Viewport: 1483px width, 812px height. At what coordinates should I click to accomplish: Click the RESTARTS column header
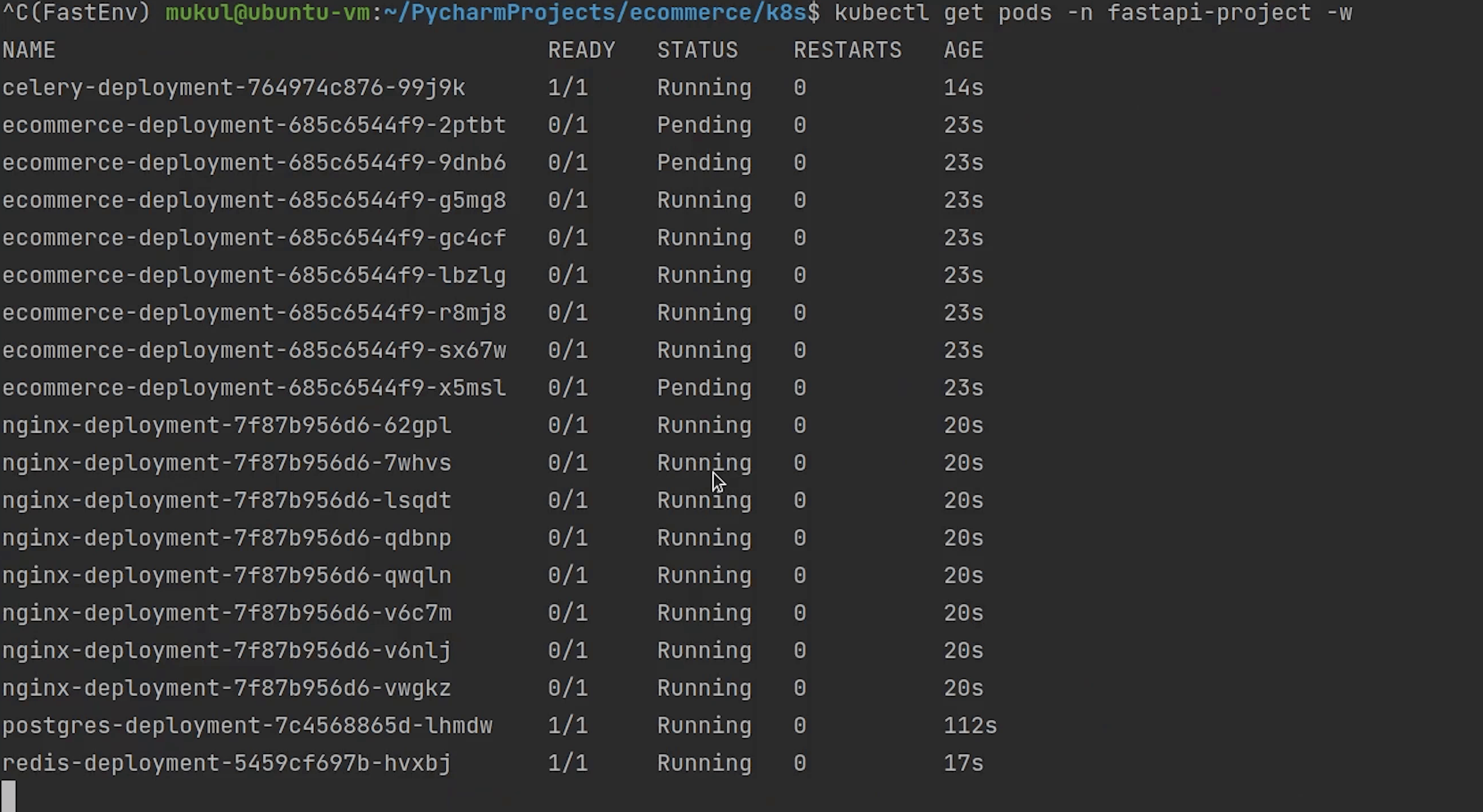[847, 50]
